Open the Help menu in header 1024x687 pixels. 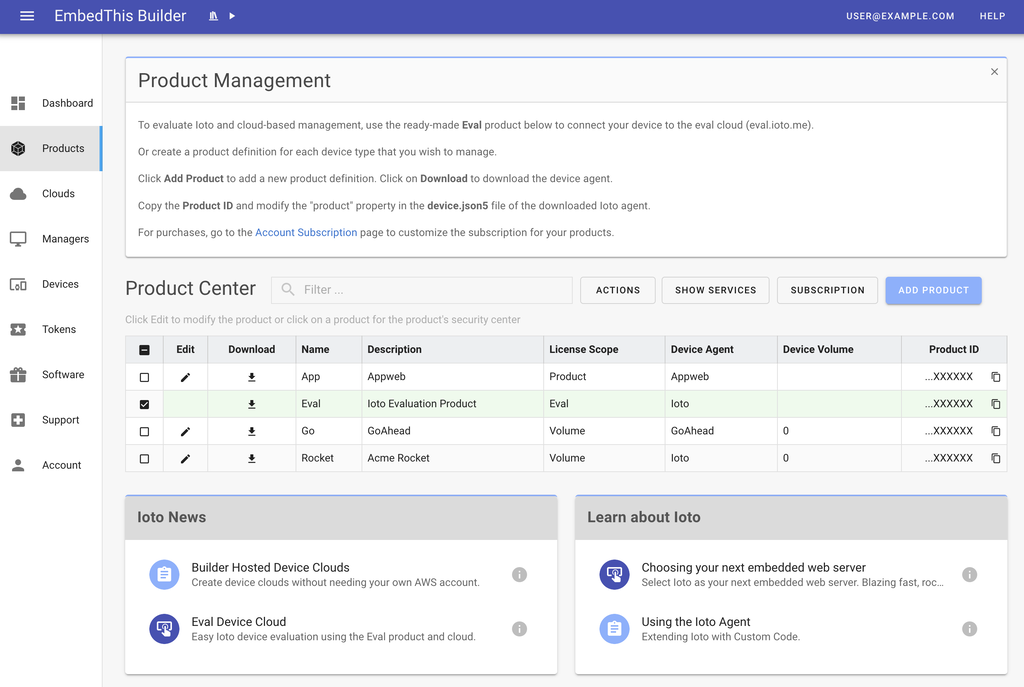click(992, 16)
